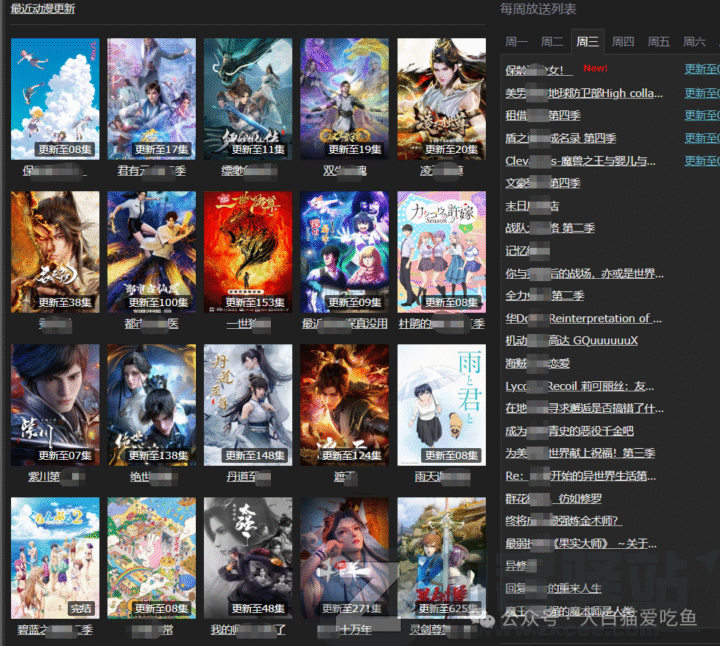Open the thumbnail labeled 更新至100集
The height and width of the screenshot is (646, 720).
tap(151, 252)
